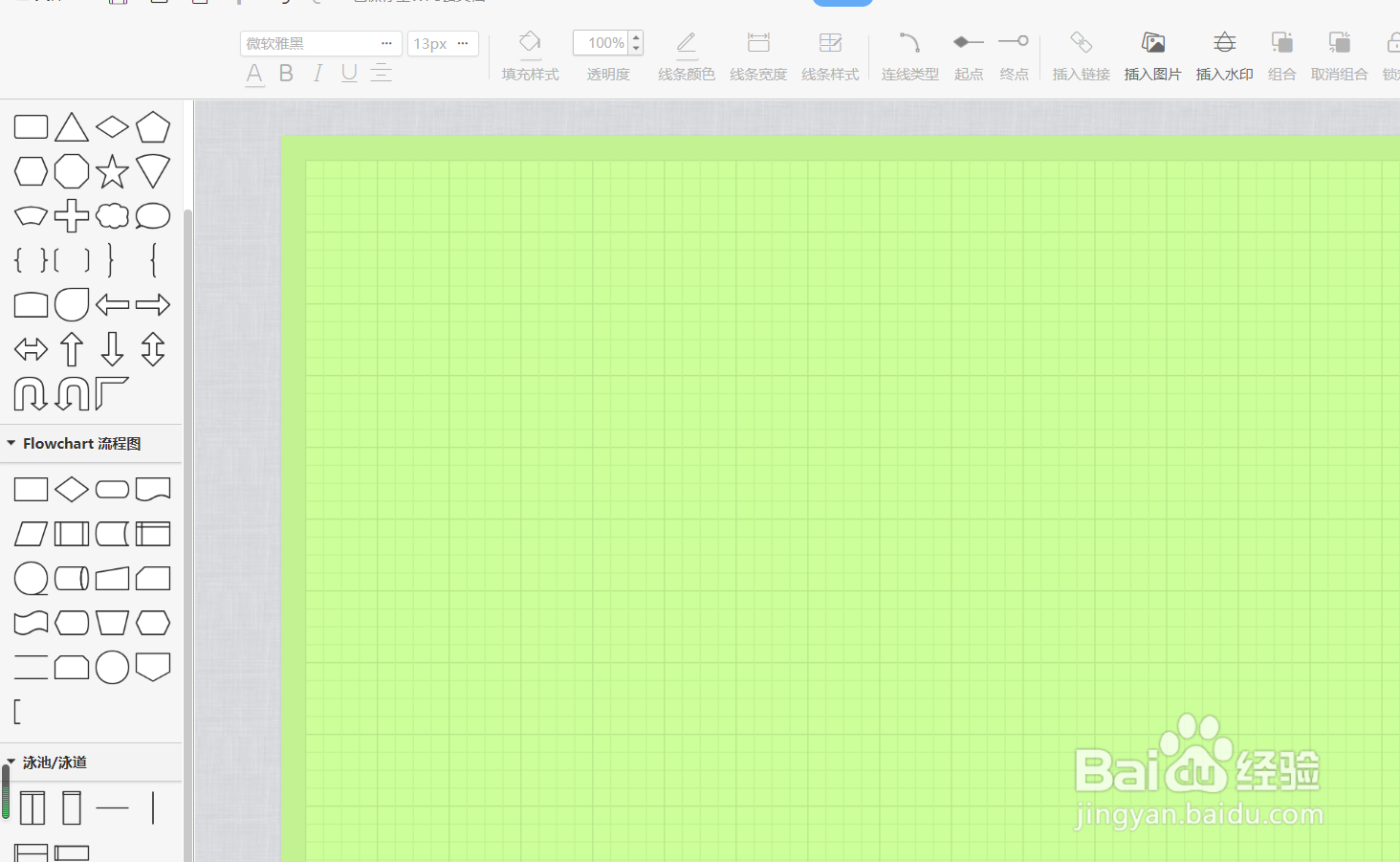The width and height of the screenshot is (1400, 862).
Task: Click the ungroup (取消组合) tool
Action: [x=1339, y=55]
